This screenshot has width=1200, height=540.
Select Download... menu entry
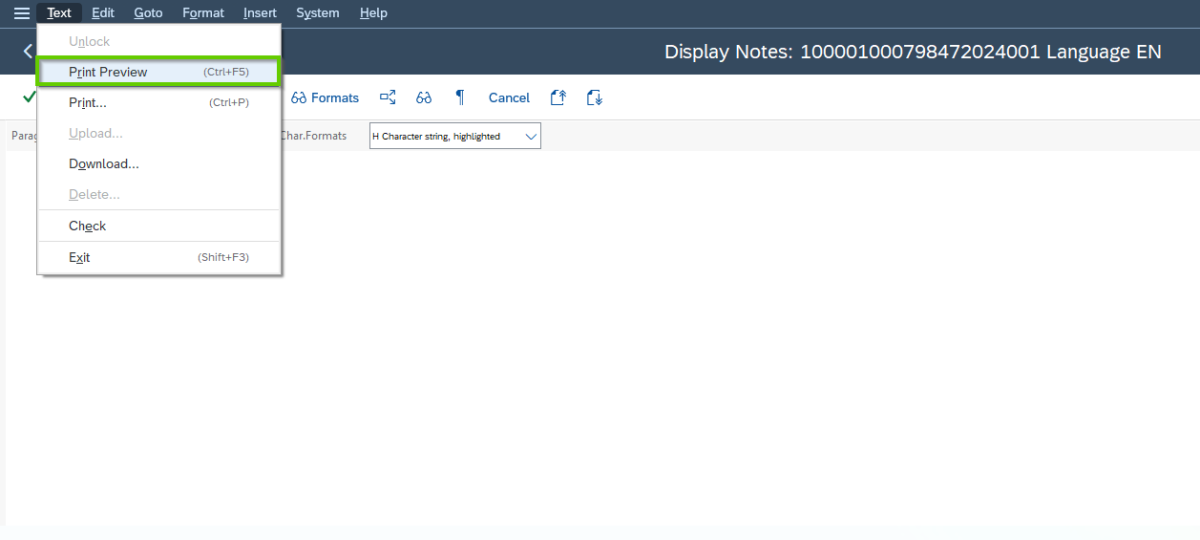click(104, 164)
